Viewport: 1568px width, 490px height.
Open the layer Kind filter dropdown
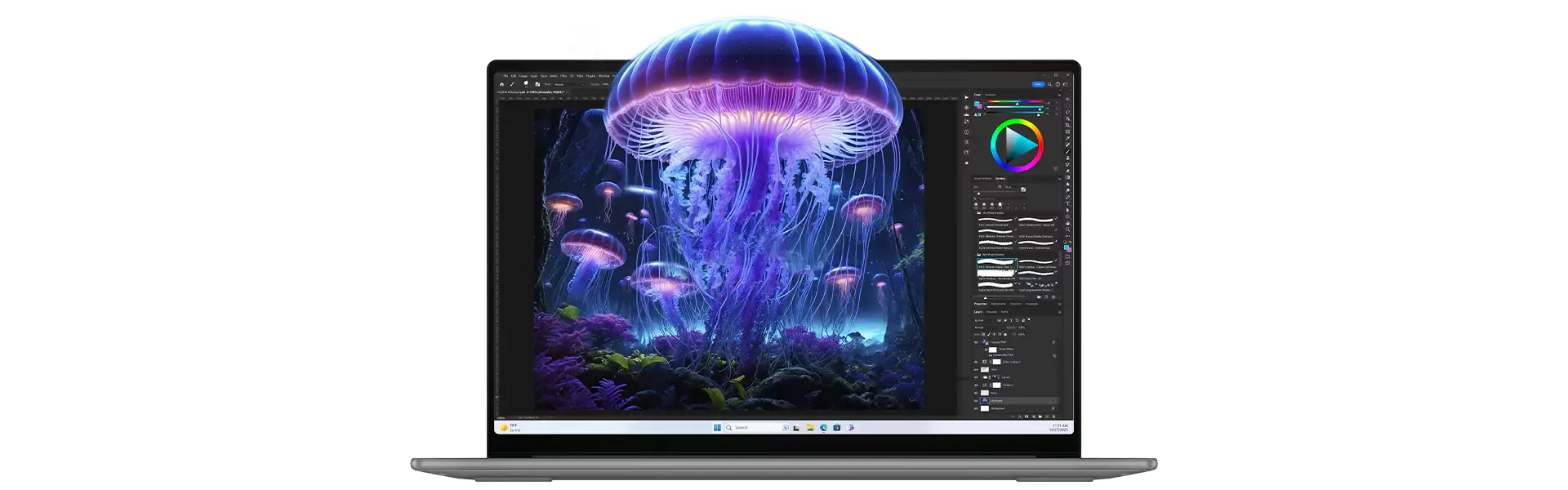point(982,320)
